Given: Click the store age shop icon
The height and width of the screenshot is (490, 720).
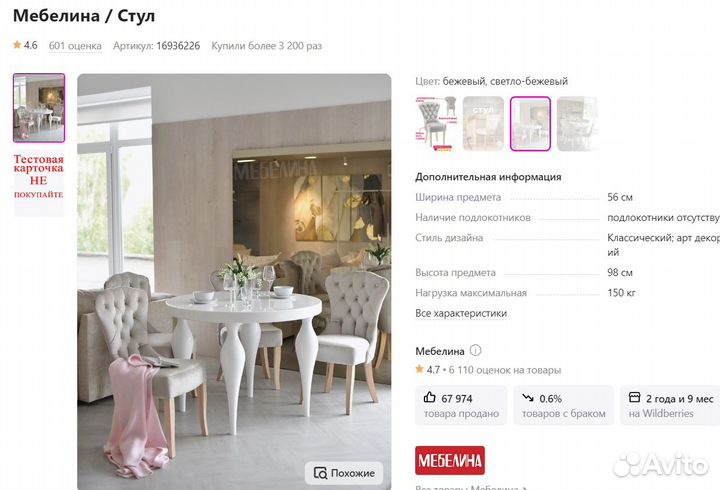Looking at the screenshot, I should point(634,397).
